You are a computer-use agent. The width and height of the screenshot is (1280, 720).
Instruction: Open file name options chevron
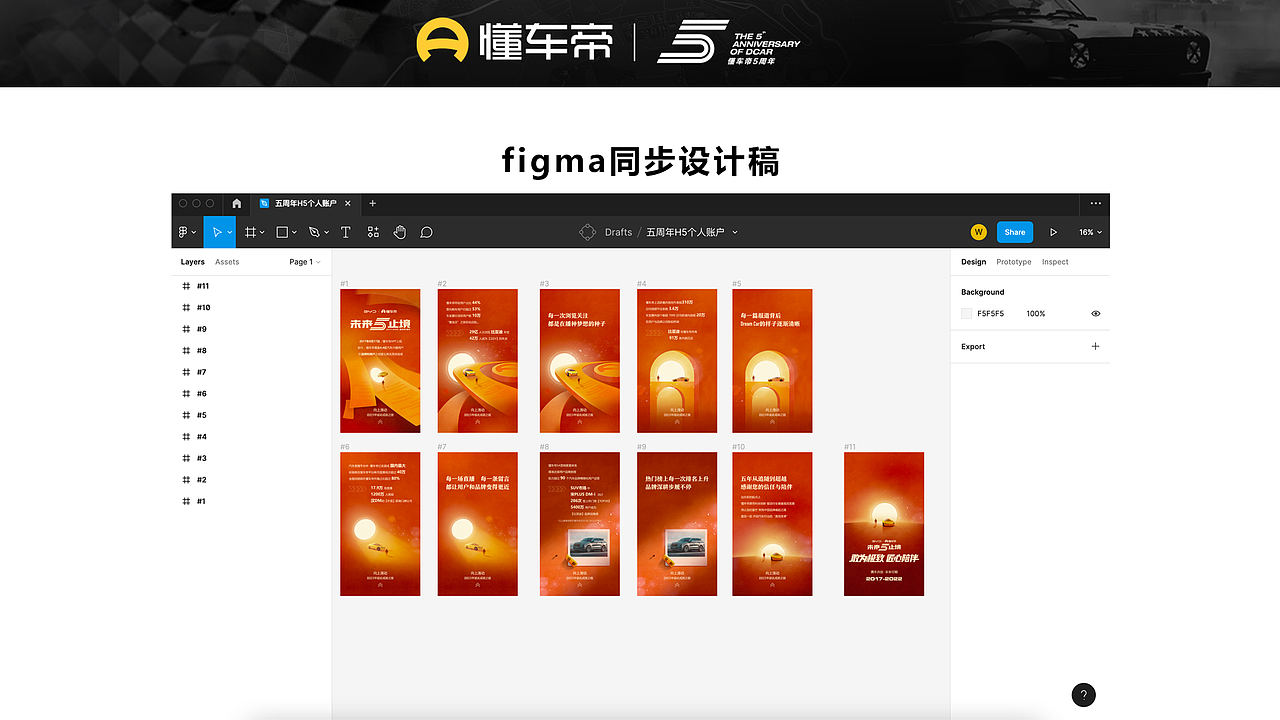[x=735, y=232]
